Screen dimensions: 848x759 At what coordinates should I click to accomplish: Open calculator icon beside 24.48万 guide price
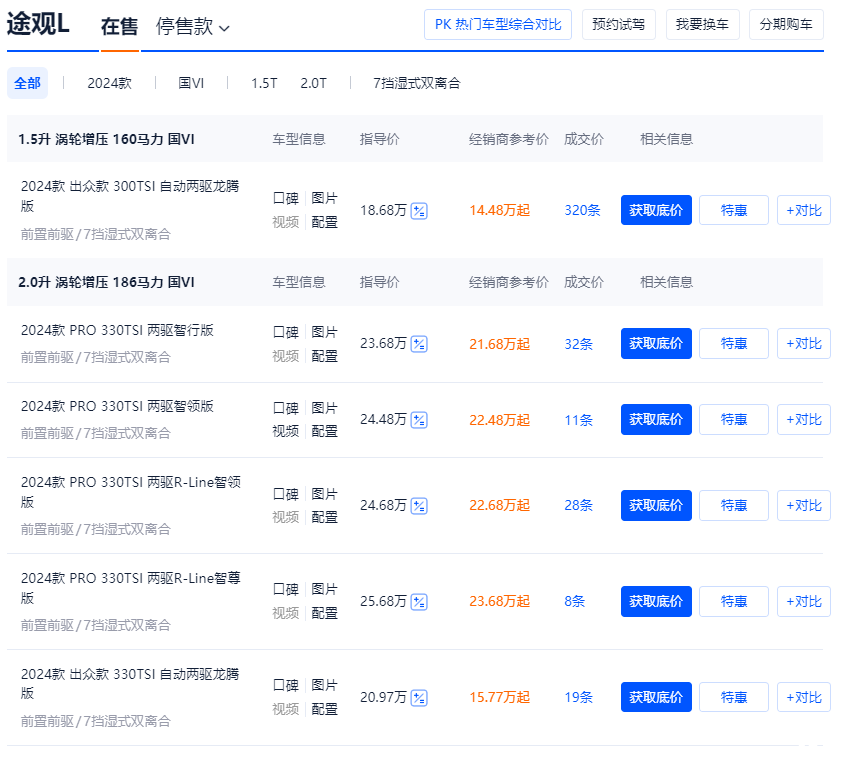click(419, 420)
